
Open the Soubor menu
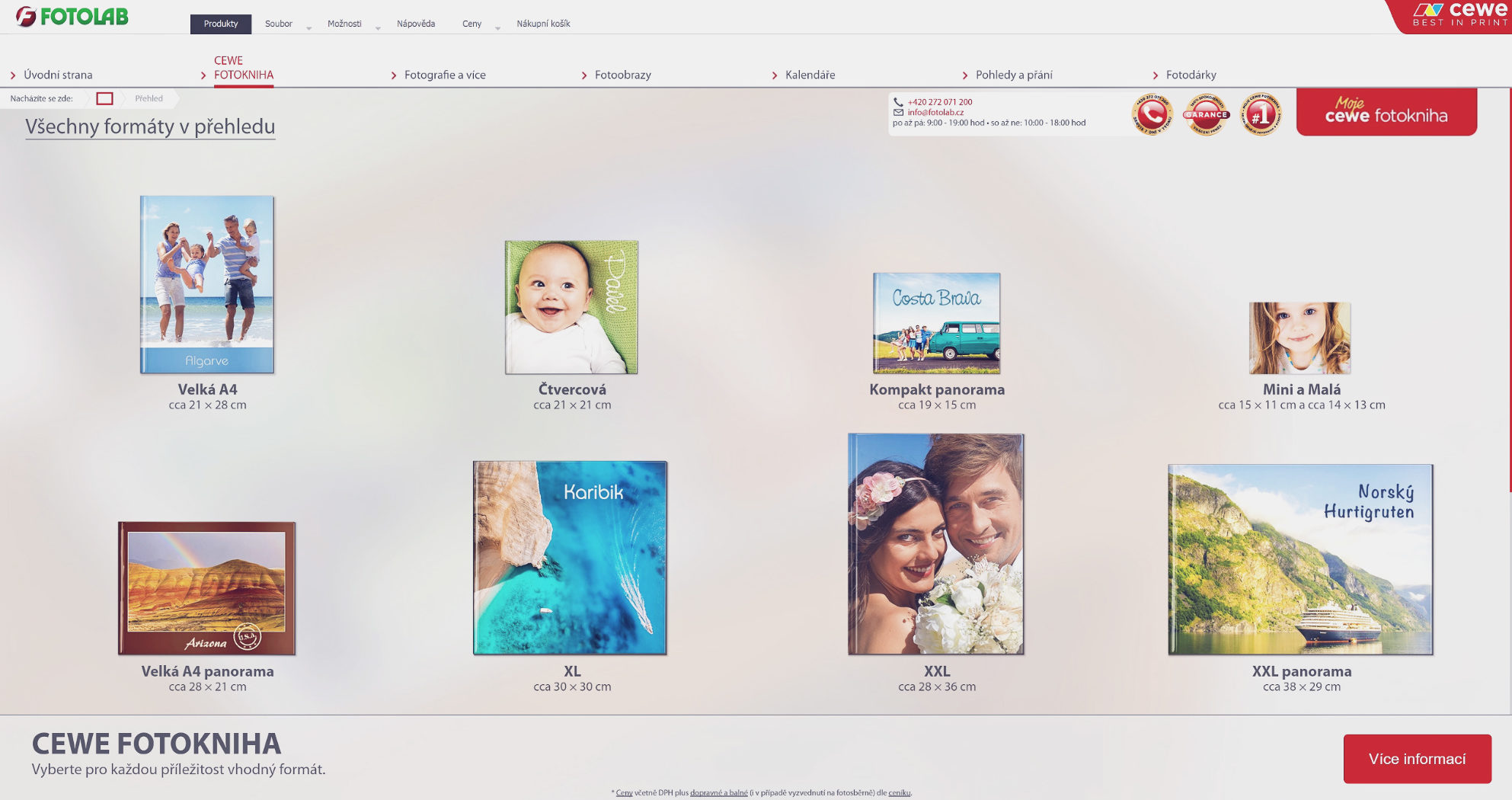(279, 24)
